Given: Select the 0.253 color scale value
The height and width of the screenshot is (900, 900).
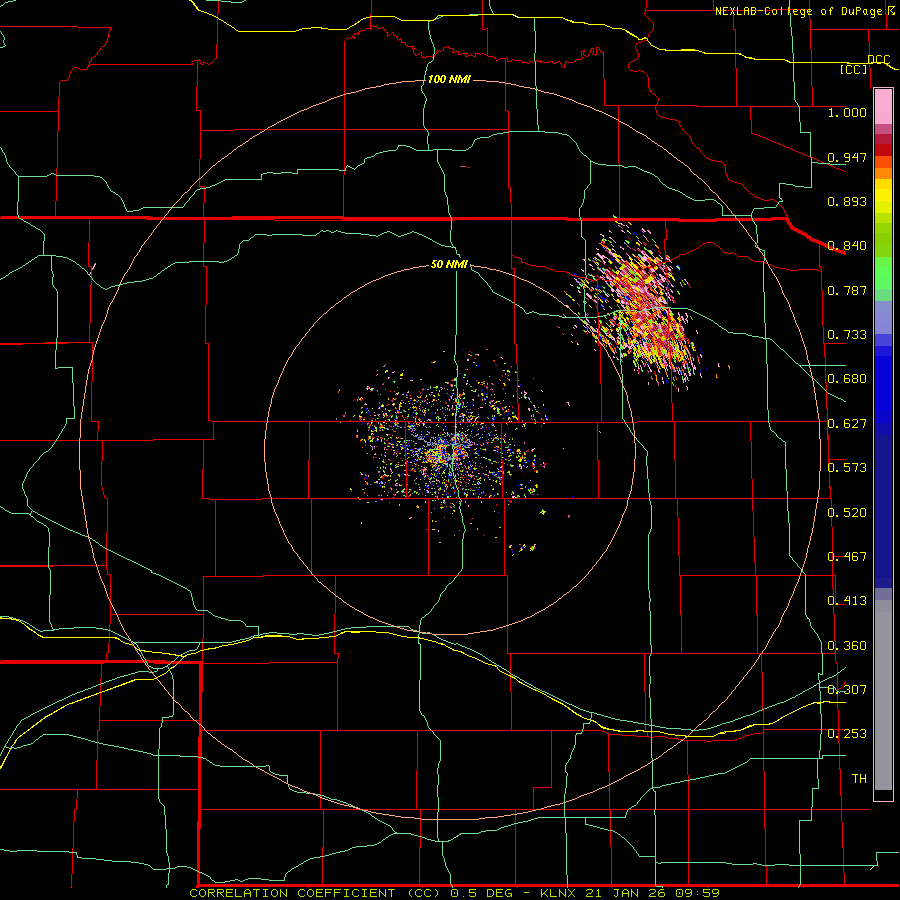Looking at the screenshot, I should click(x=847, y=734).
